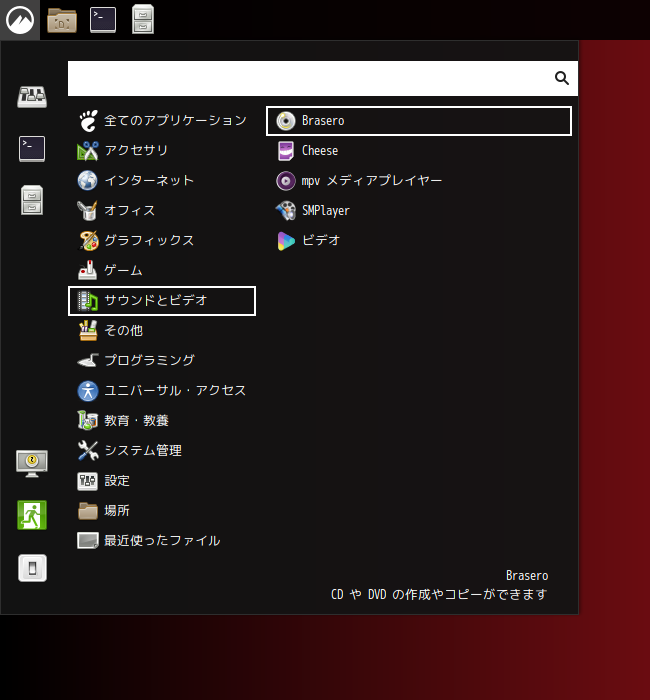Launch mpv メディアプレイヤー
Screen dimensions: 650x700
pos(419,181)
